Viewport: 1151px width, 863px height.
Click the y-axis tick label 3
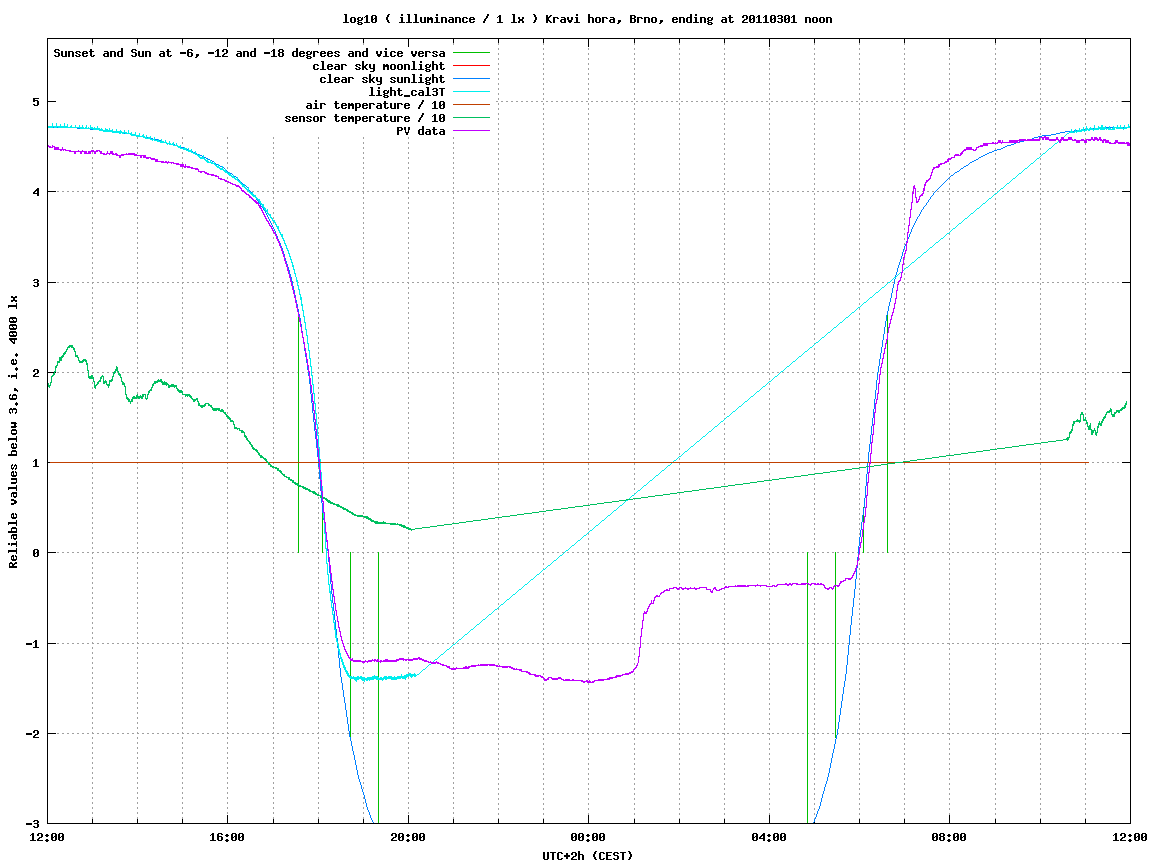point(35,283)
